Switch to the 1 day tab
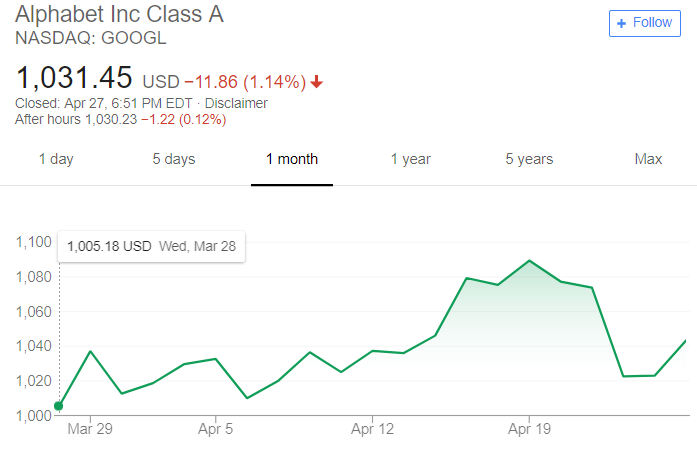The height and width of the screenshot is (455, 697). click(x=56, y=159)
